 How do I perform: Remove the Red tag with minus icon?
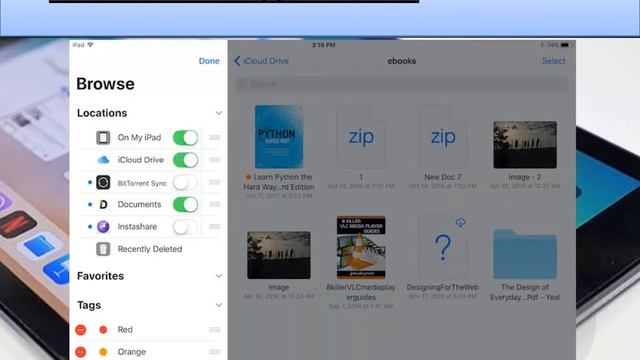pos(81,329)
